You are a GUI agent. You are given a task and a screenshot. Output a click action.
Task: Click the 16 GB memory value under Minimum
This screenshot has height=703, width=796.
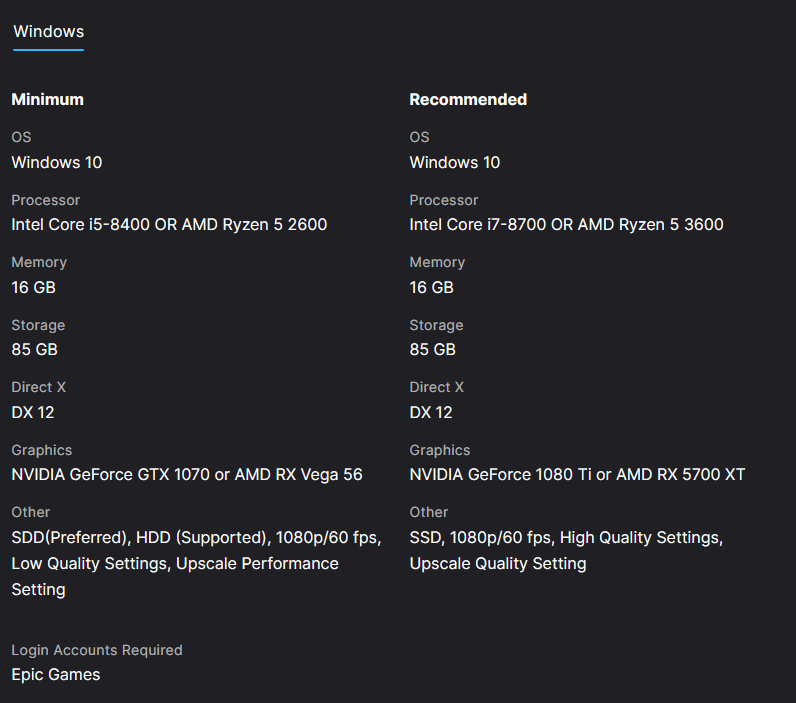point(33,288)
